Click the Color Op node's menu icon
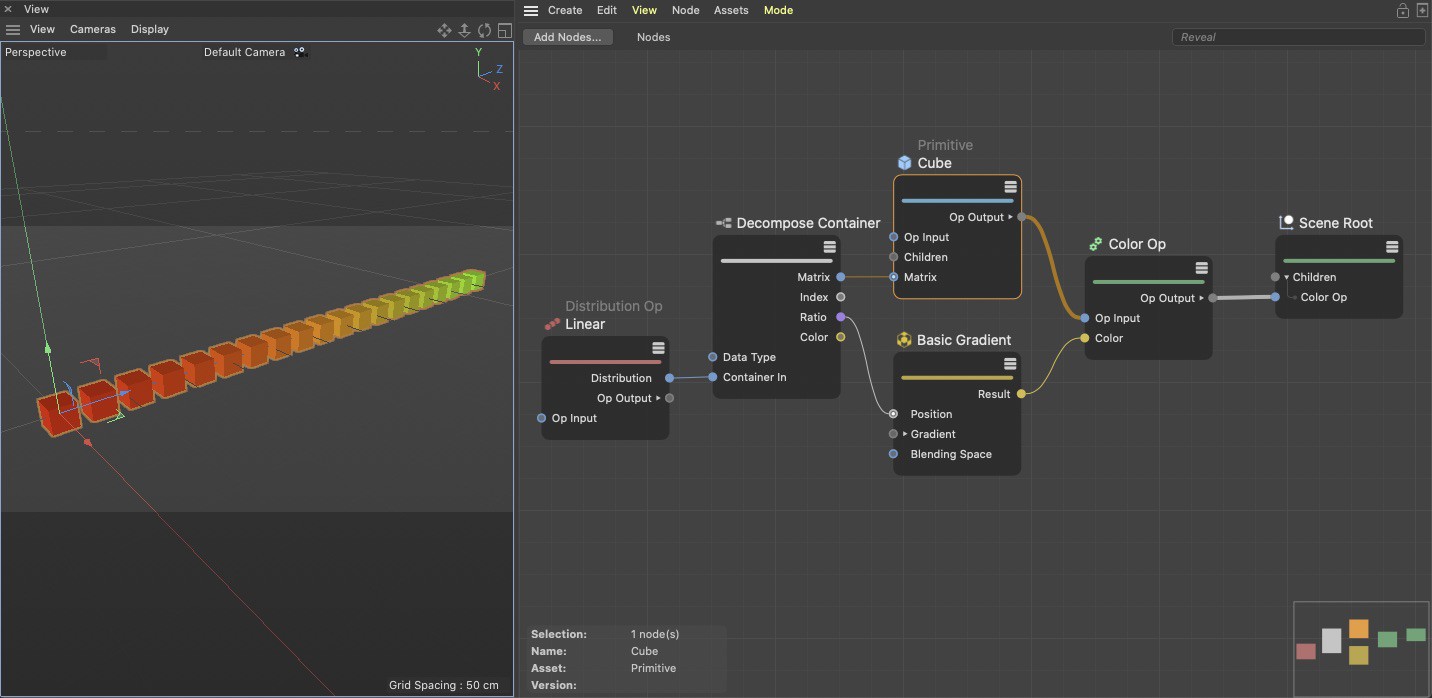 1201,268
